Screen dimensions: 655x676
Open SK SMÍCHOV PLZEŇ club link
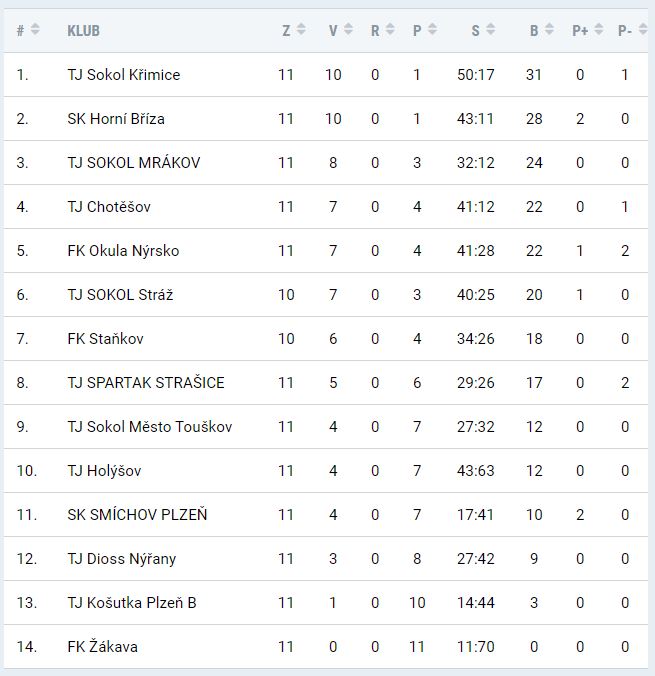(138, 515)
